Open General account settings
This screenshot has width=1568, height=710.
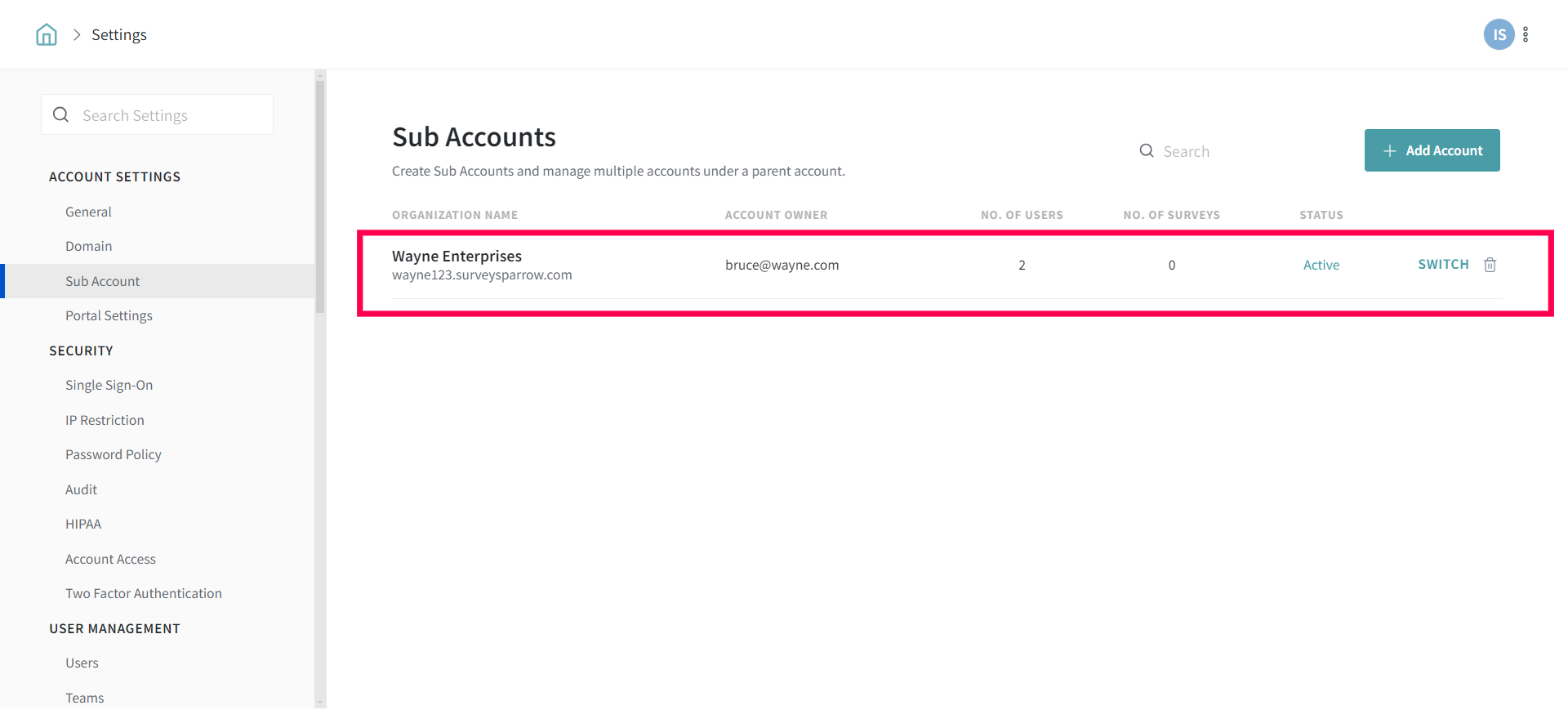pyautogui.click(x=88, y=212)
